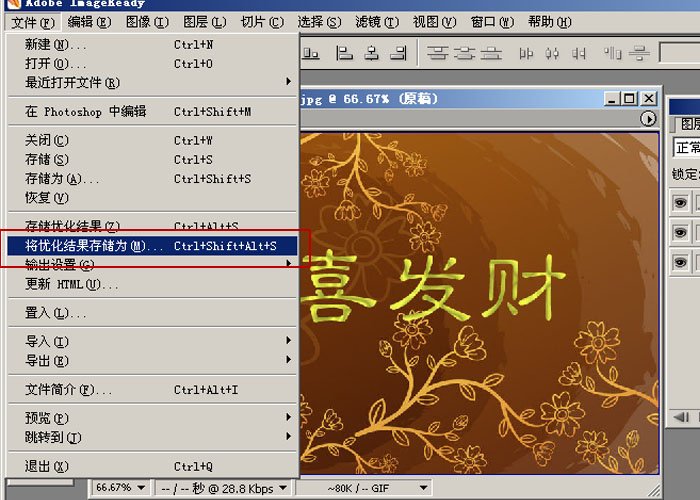The width and height of the screenshot is (700, 500).
Task: Choose 更新 HTML menu entry
Action: 153,284
